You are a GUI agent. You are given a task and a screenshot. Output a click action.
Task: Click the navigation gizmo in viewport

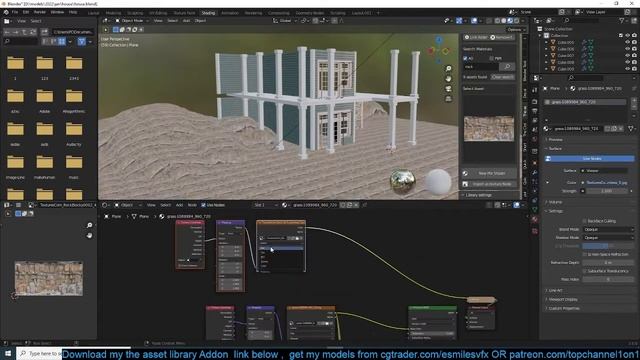pyautogui.click(x=439, y=51)
